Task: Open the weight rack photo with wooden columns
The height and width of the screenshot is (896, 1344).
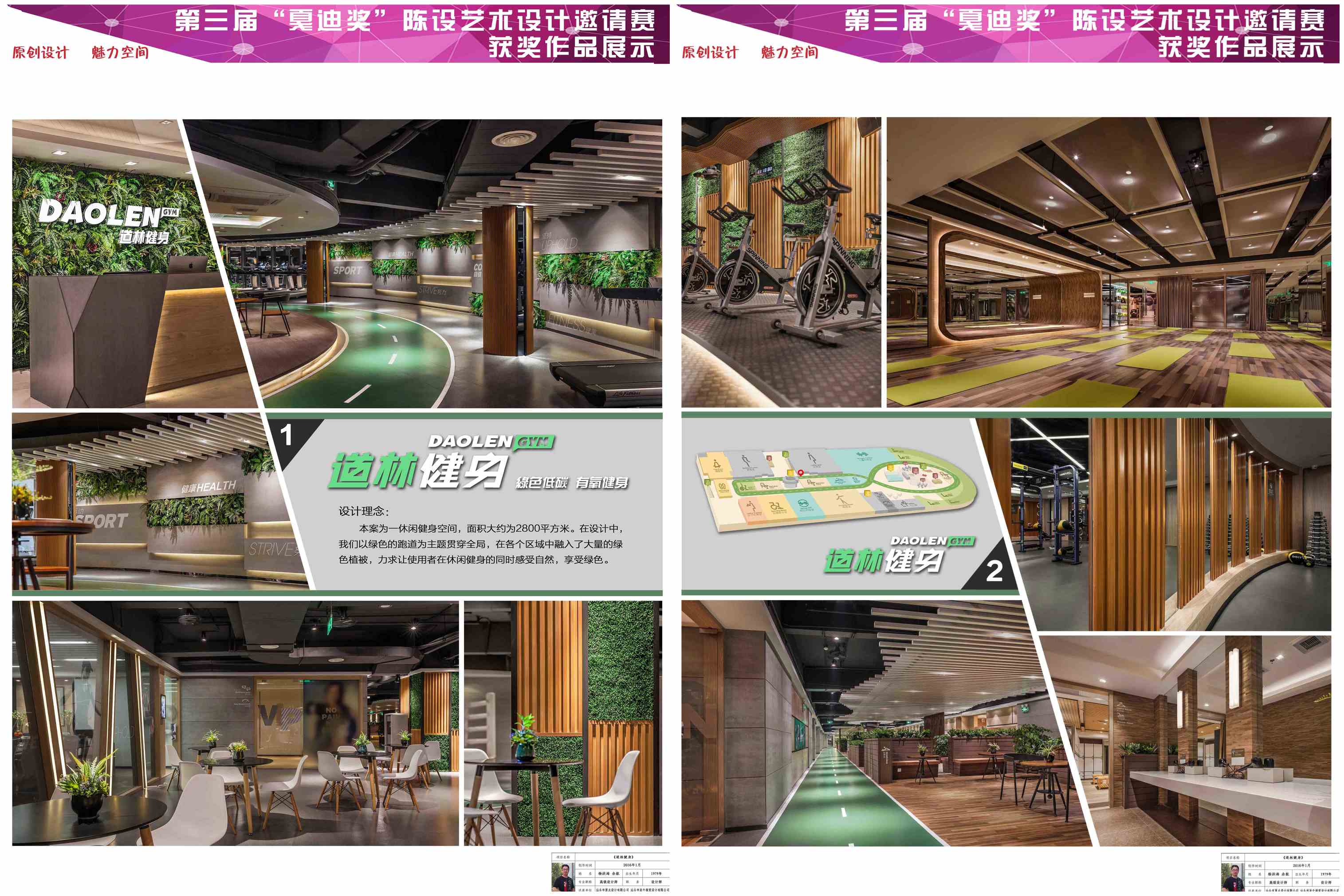Action: click(x=1166, y=524)
